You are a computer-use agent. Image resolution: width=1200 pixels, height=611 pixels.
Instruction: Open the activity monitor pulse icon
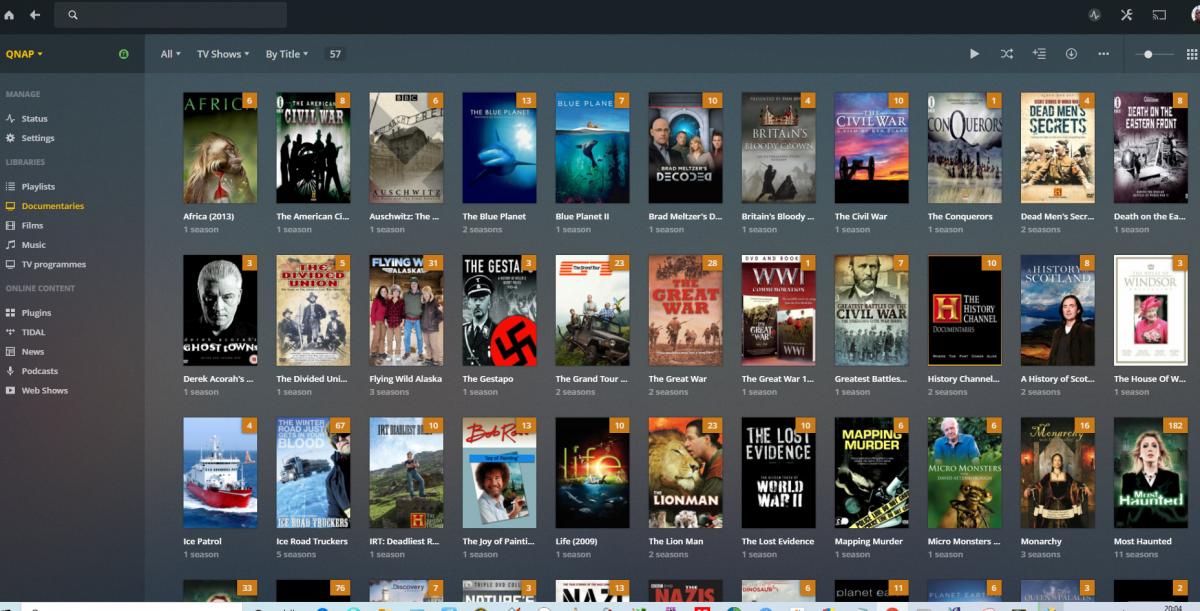pyautogui.click(x=1094, y=15)
